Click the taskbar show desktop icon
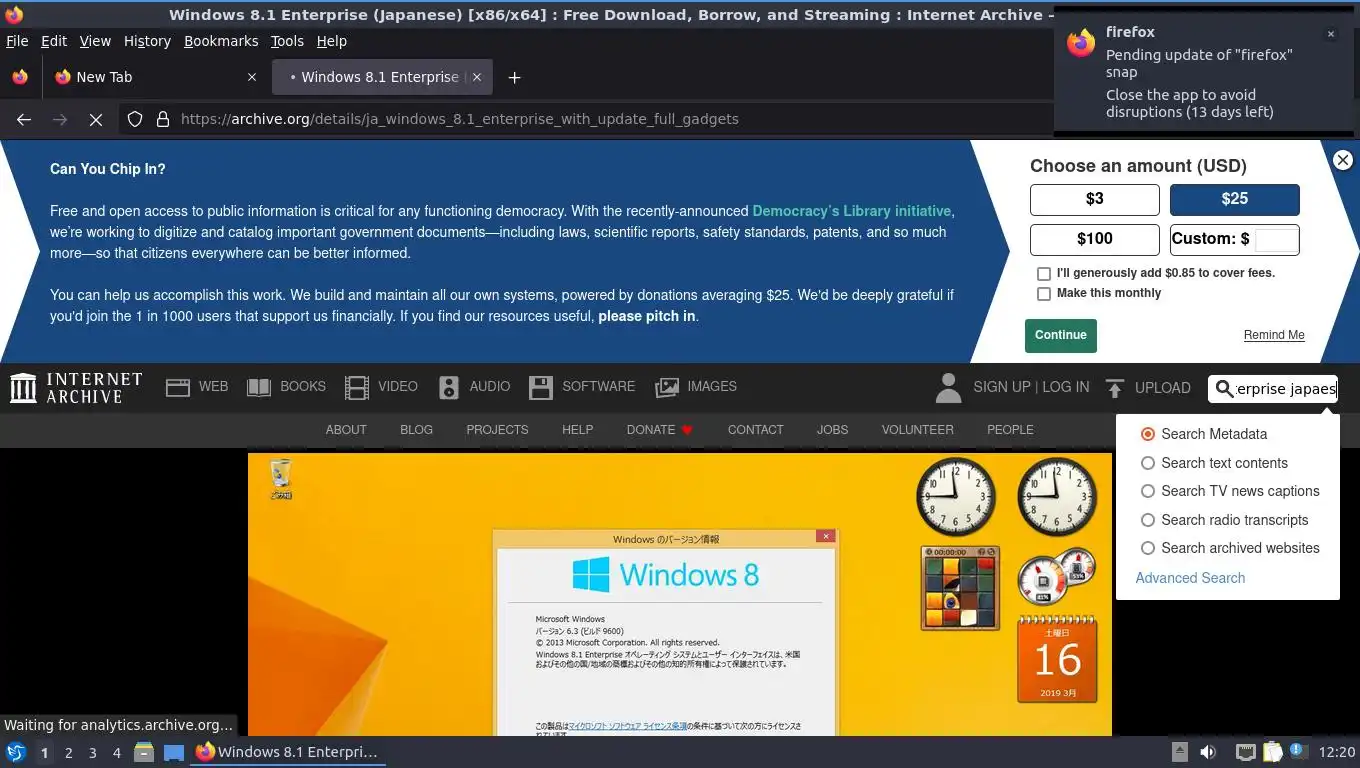Viewport: 1360px width, 768px height. [174, 752]
